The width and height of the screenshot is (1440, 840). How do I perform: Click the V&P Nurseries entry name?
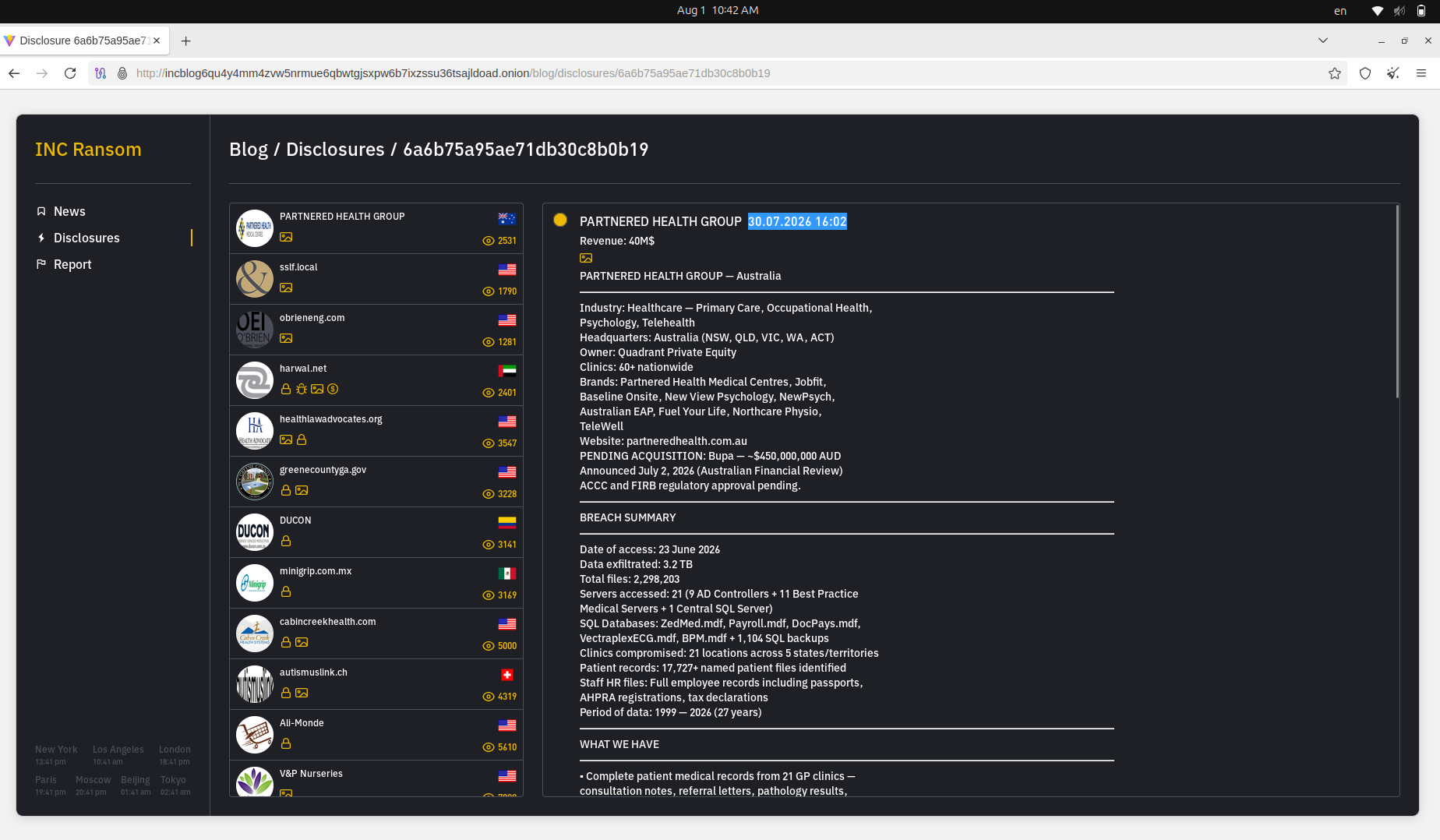coord(311,774)
